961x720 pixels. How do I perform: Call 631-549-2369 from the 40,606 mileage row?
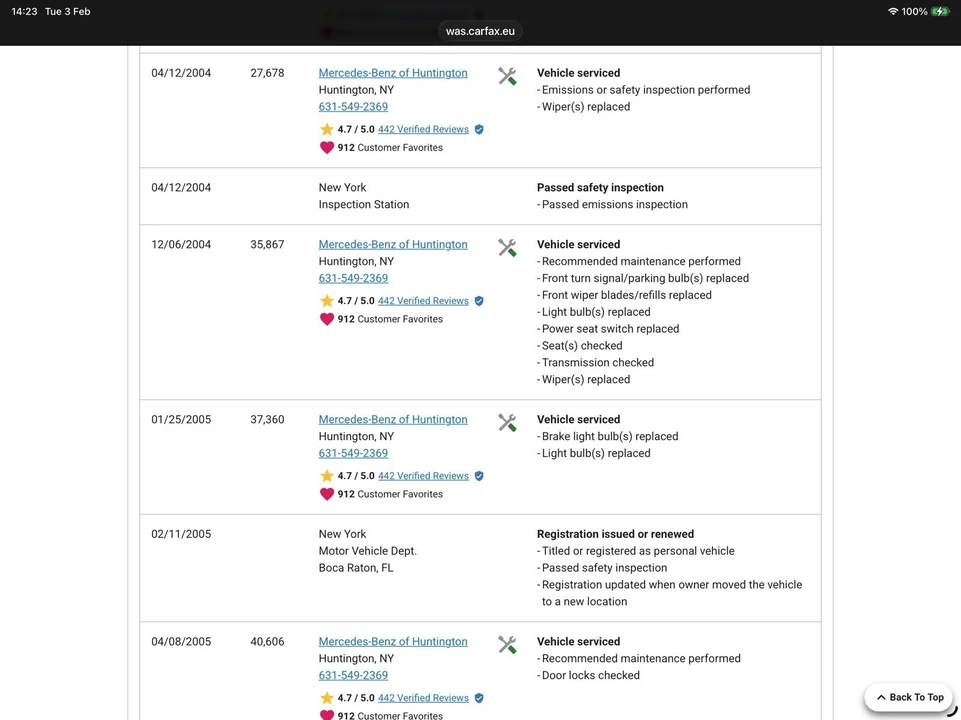point(353,675)
